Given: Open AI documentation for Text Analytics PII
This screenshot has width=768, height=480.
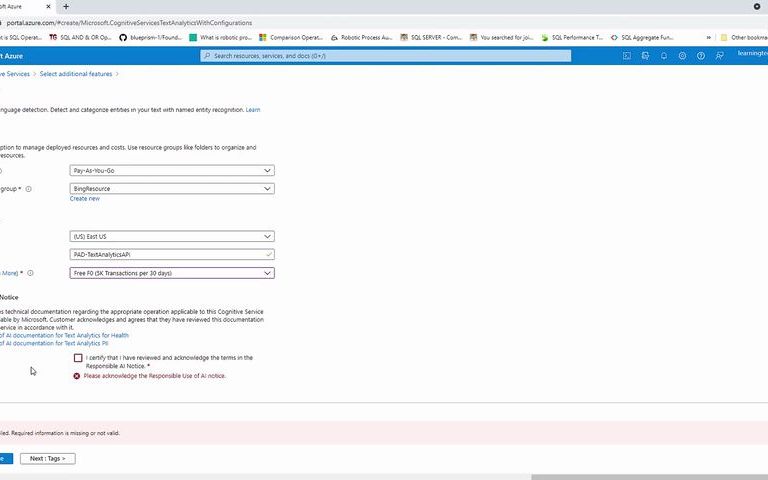Looking at the screenshot, I should click(54, 343).
